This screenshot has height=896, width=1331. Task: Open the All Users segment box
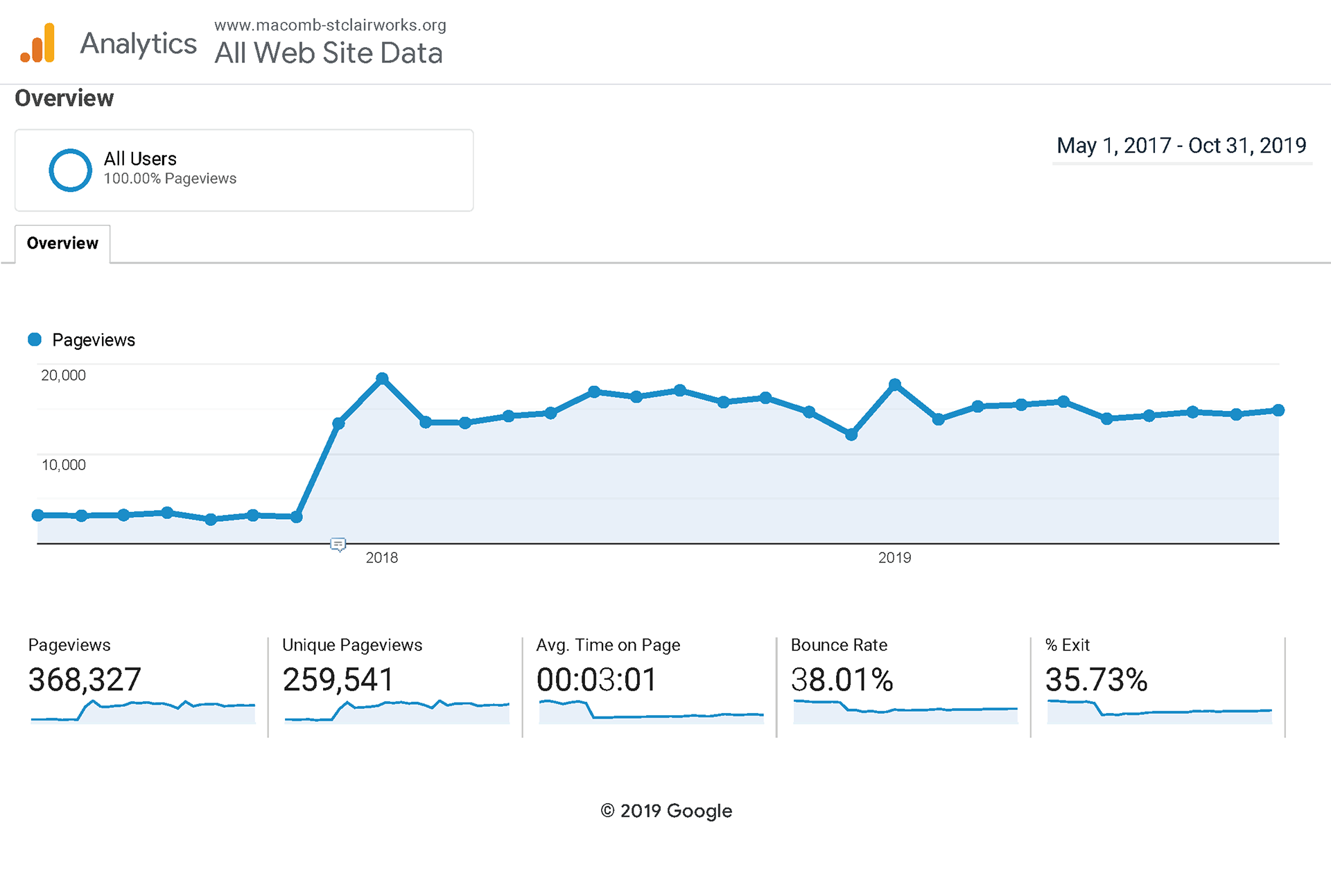click(244, 170)
